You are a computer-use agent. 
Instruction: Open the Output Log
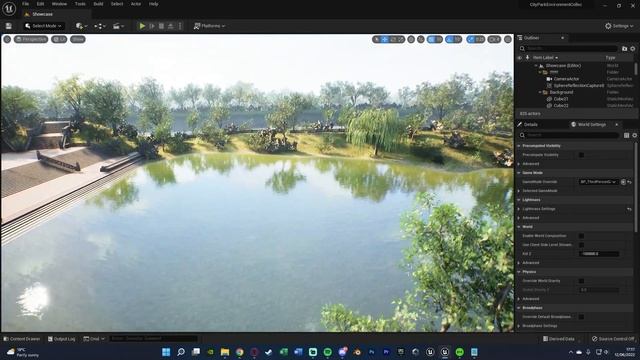coord(62,339)
